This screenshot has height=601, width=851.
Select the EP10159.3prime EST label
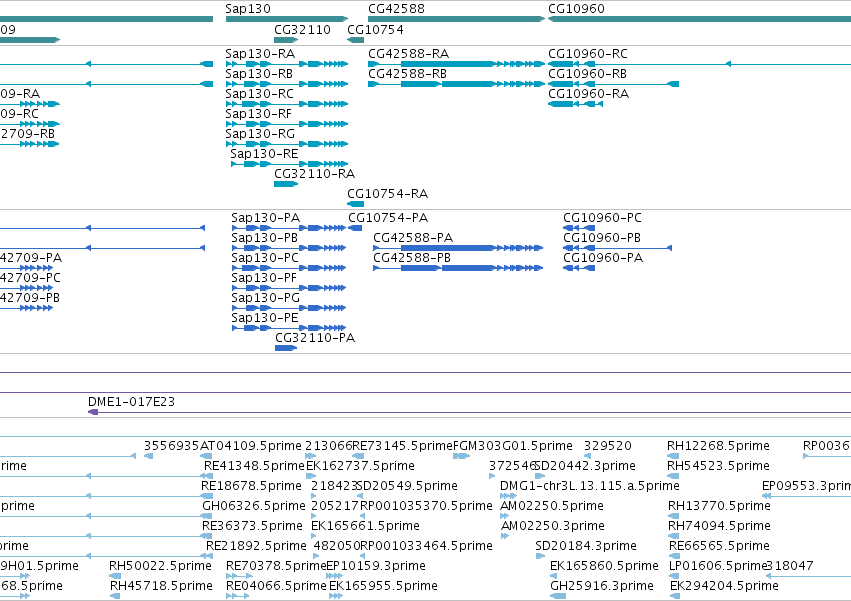coord(376,566)
